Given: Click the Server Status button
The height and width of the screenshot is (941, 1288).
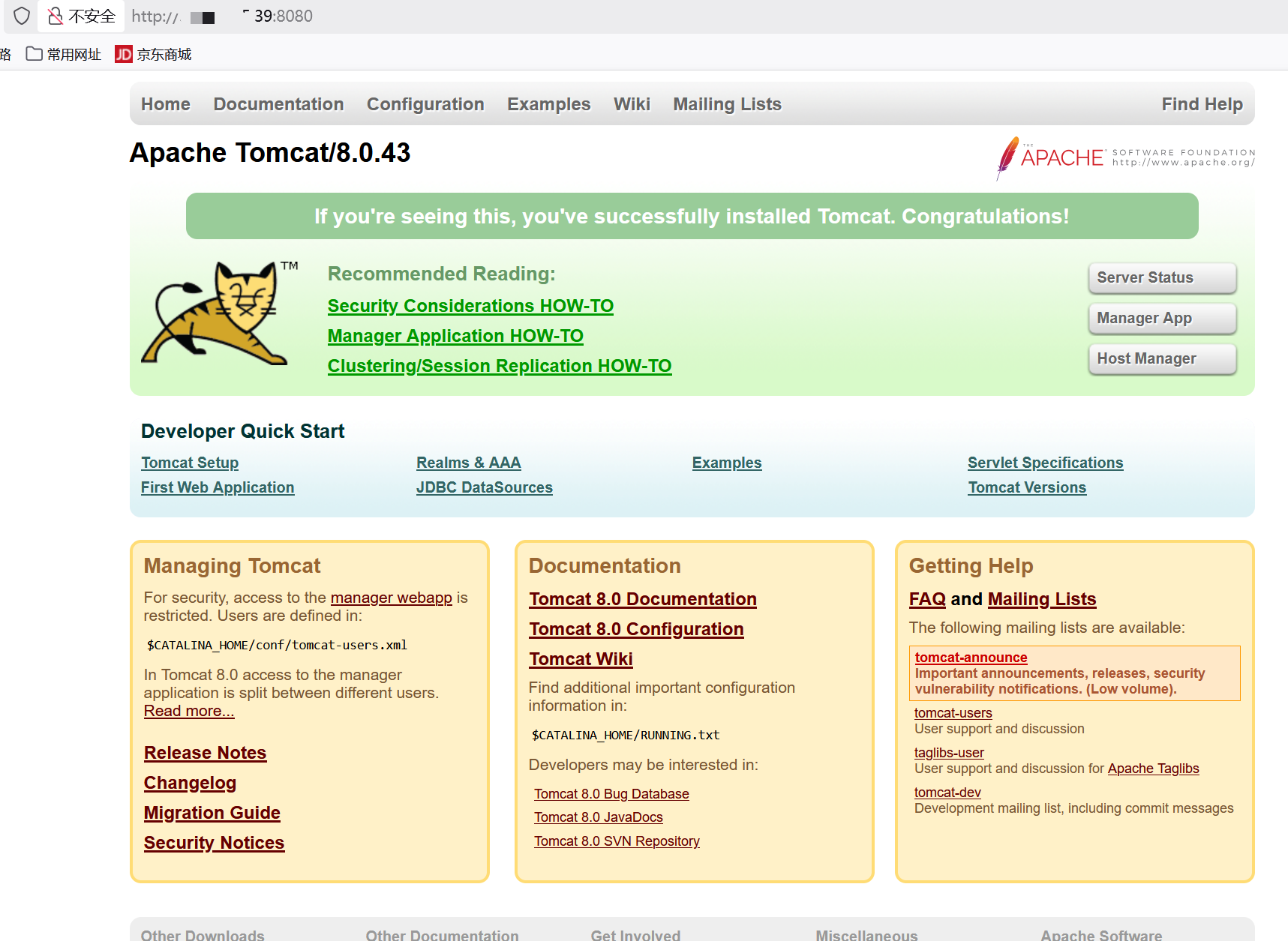Looking at the screenshot, I should point(1162,277).
